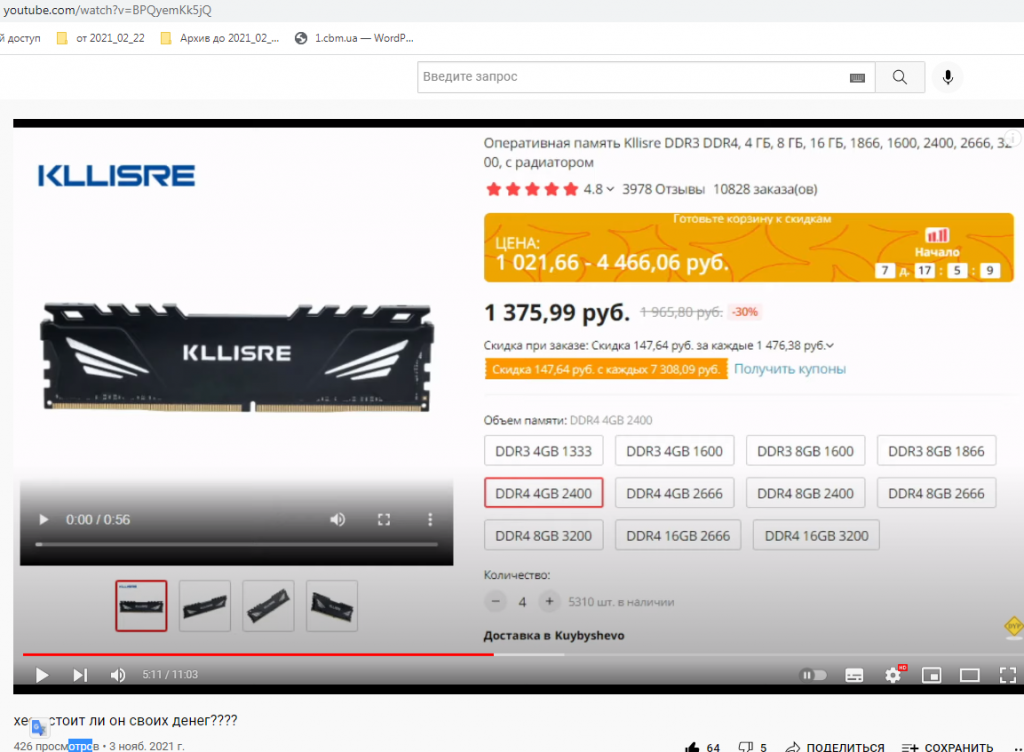Toggle subtitles in the YouTube player
1024x752 pixels.
pyautogui.click(x=854, y=675)
